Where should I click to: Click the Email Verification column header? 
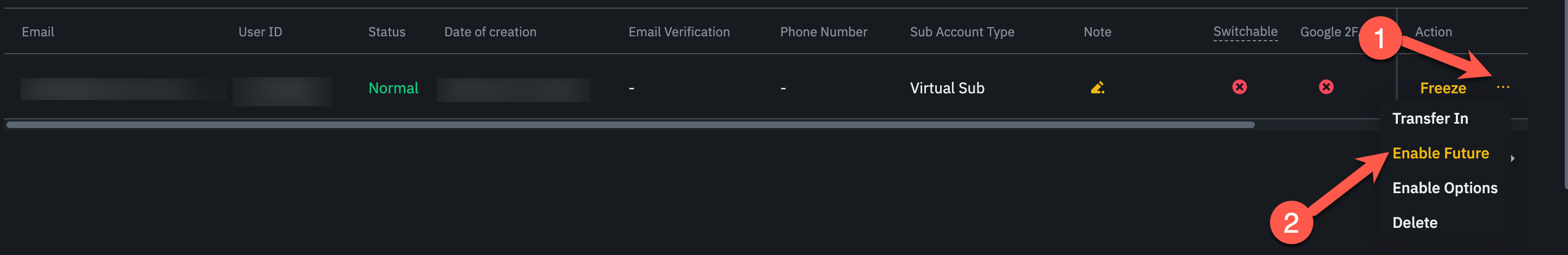(x=679, y=31)
